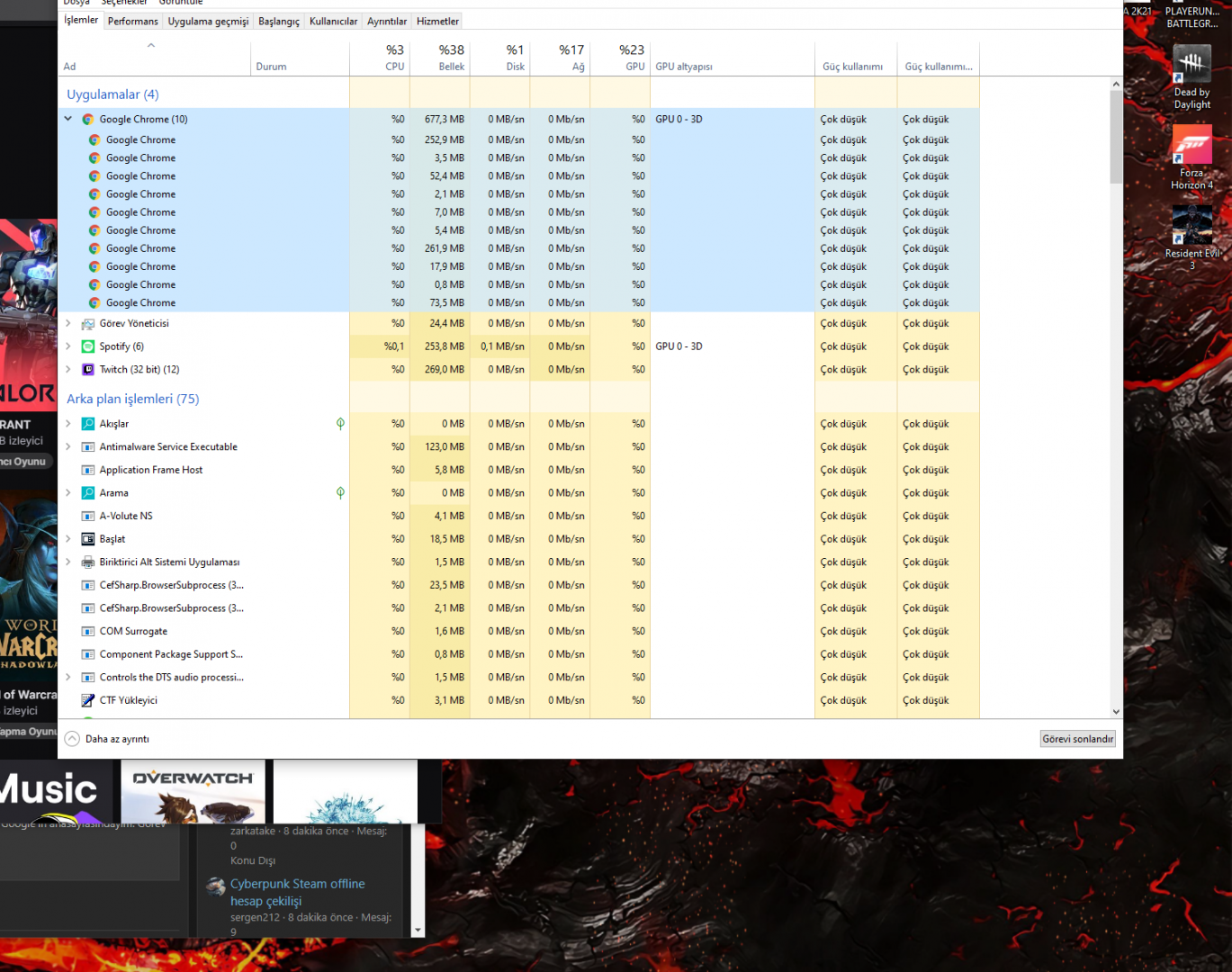
Task: Click the Chrome icon of the 73,5 MB process
Action: tap(94, 303)
